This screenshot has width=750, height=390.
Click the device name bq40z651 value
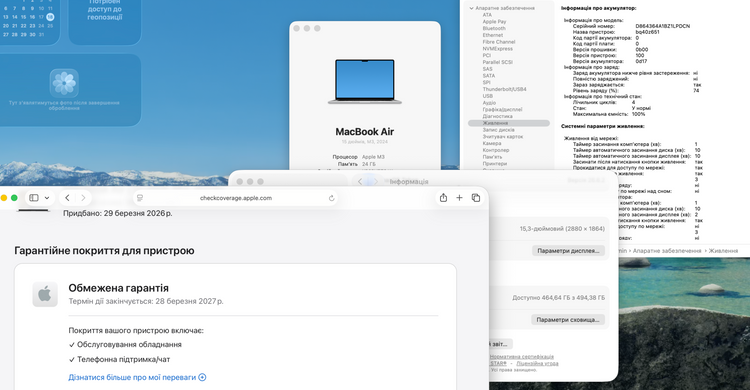click(647, 32)
